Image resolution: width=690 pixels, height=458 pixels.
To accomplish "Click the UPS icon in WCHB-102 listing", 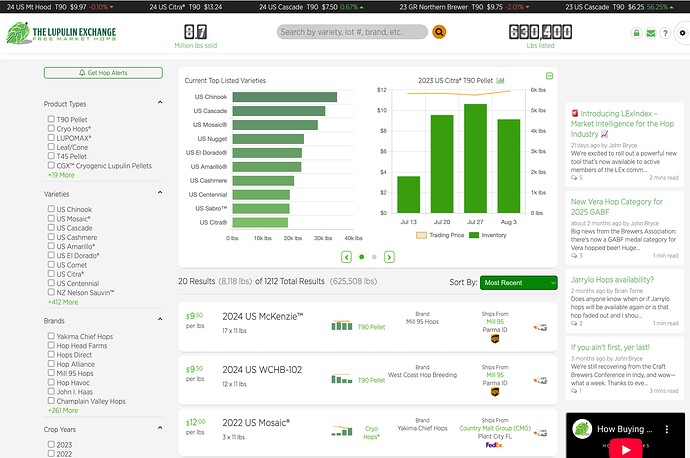I will point(495,392).
